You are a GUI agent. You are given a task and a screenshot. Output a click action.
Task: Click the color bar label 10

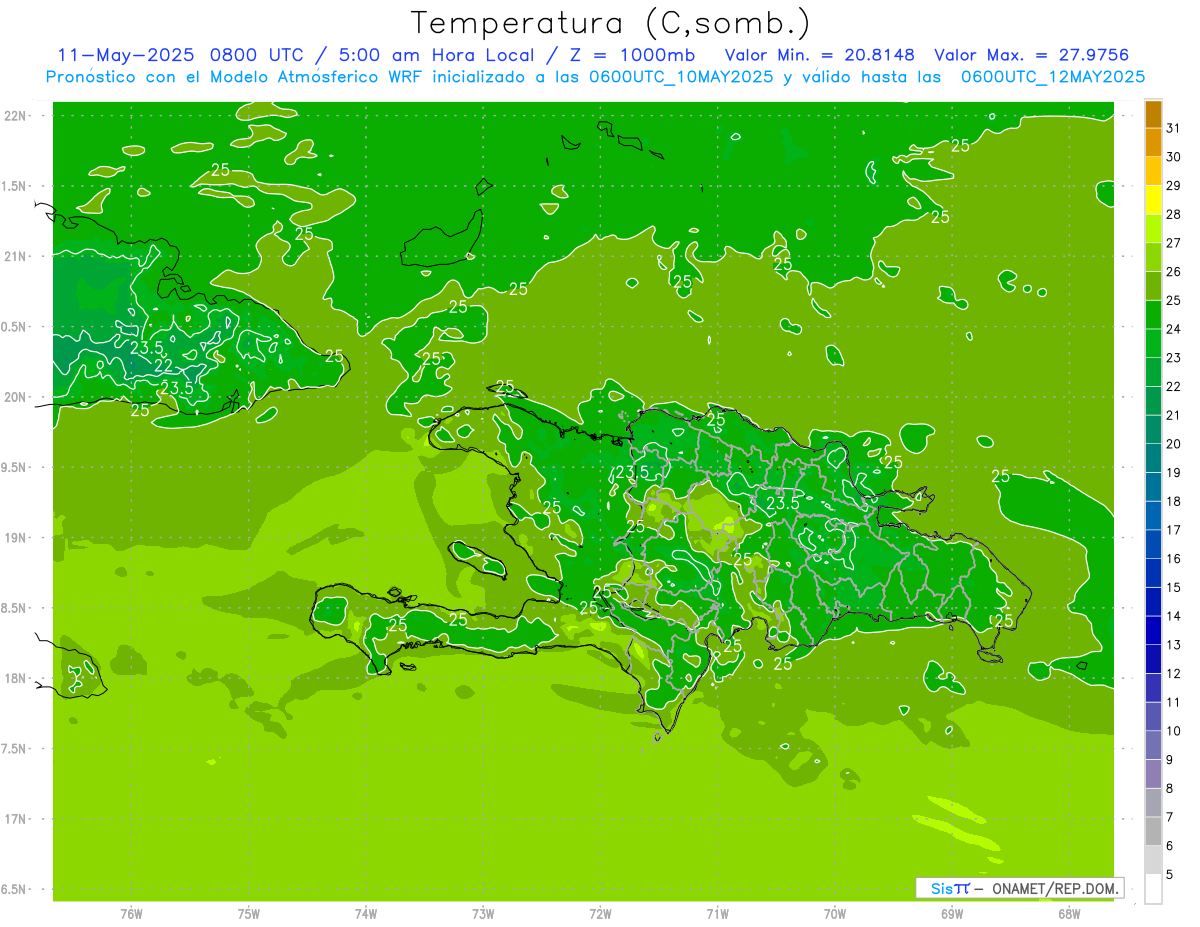(x=1174, y=731)
